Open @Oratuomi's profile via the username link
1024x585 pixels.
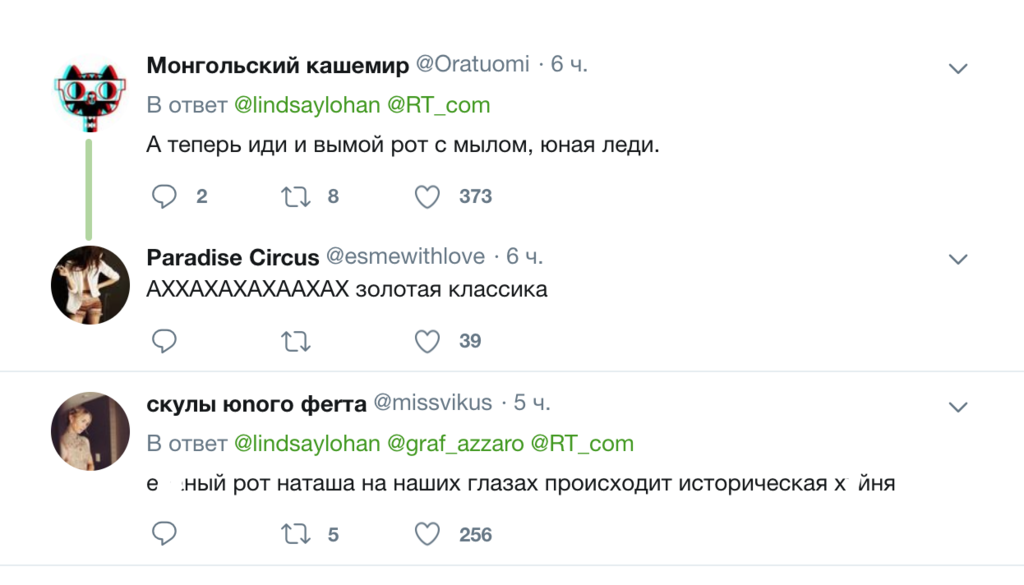pos(475,64)
